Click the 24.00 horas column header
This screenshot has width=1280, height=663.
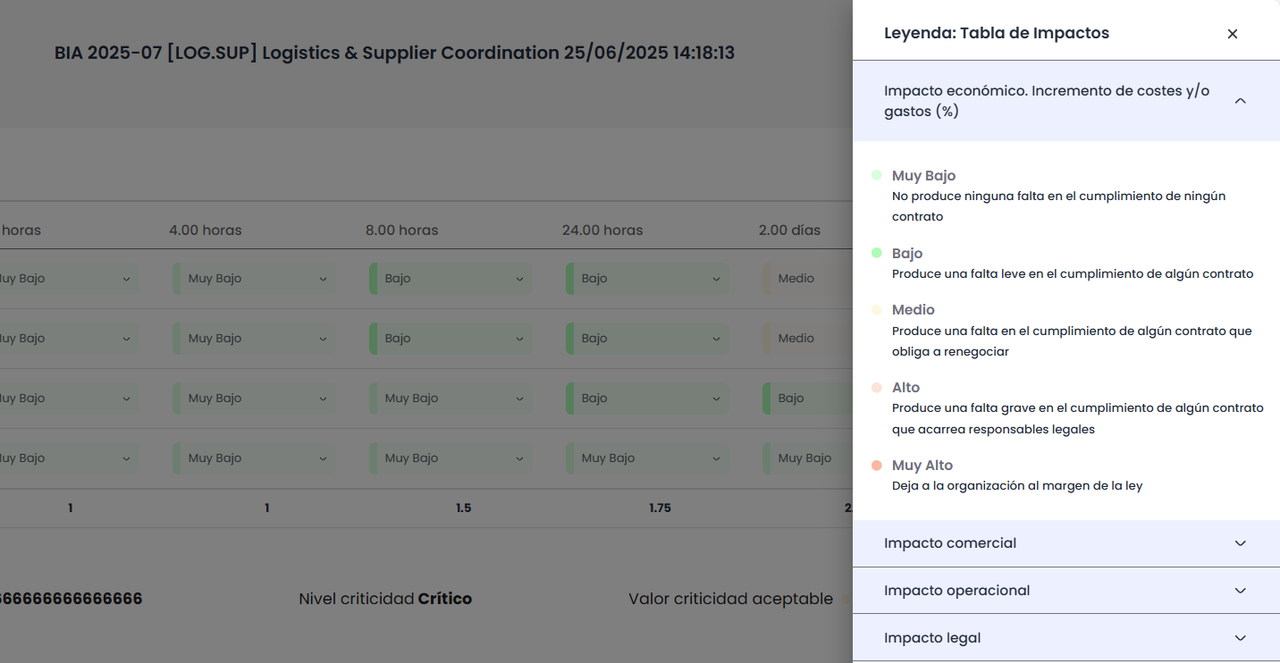[602, 230]
